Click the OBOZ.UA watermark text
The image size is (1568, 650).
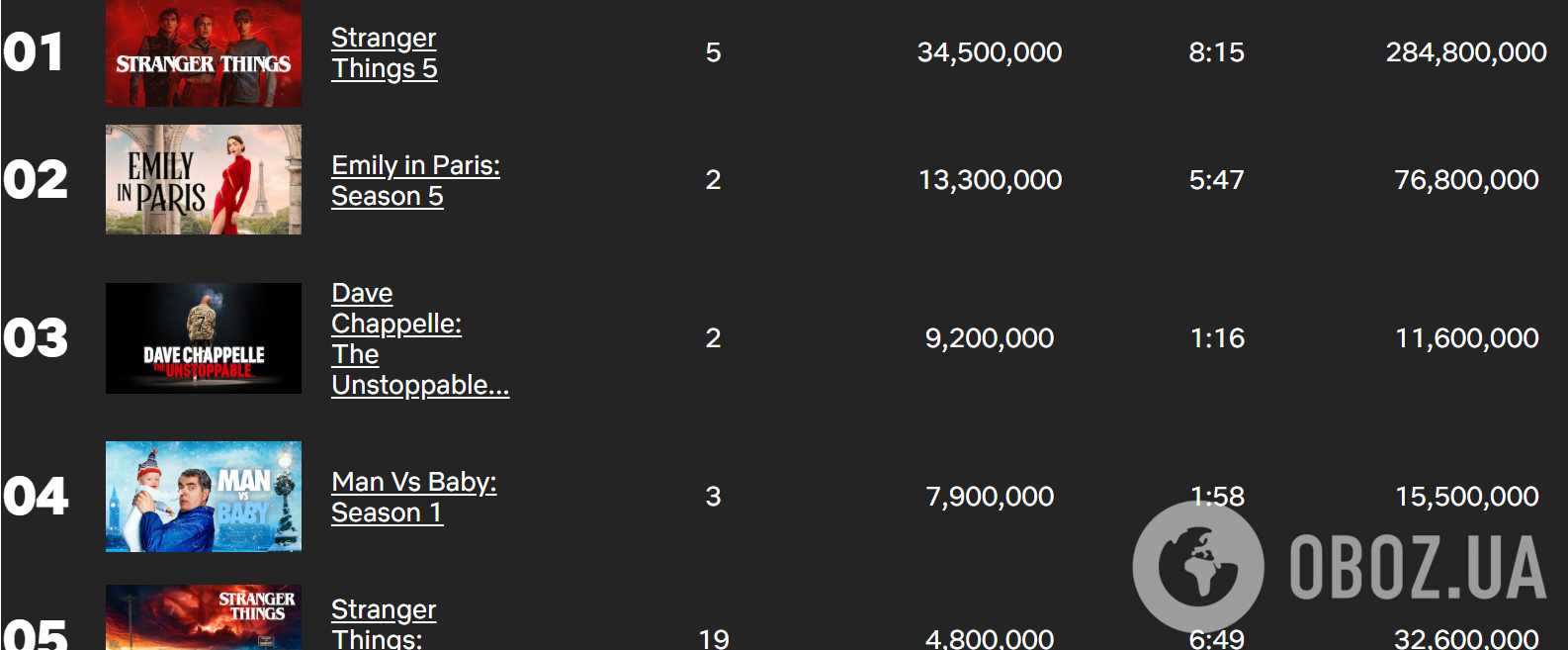tap(1418, 568)
